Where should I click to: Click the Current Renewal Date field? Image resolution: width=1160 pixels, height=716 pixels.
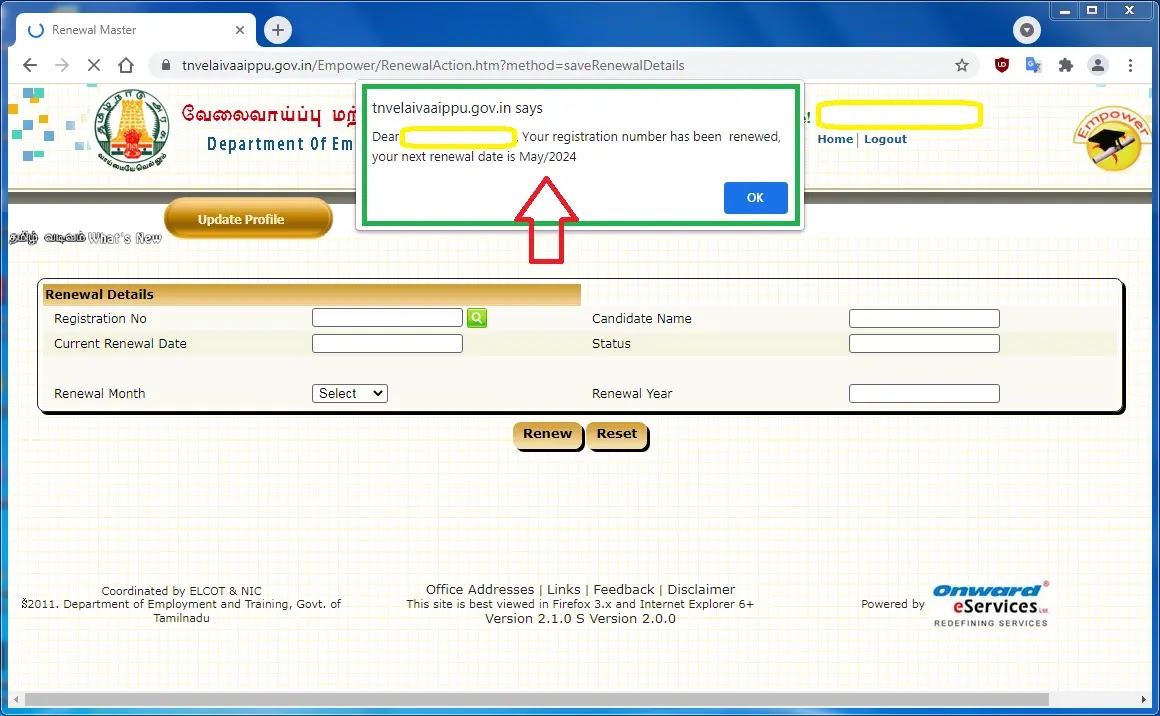point(387,343)
